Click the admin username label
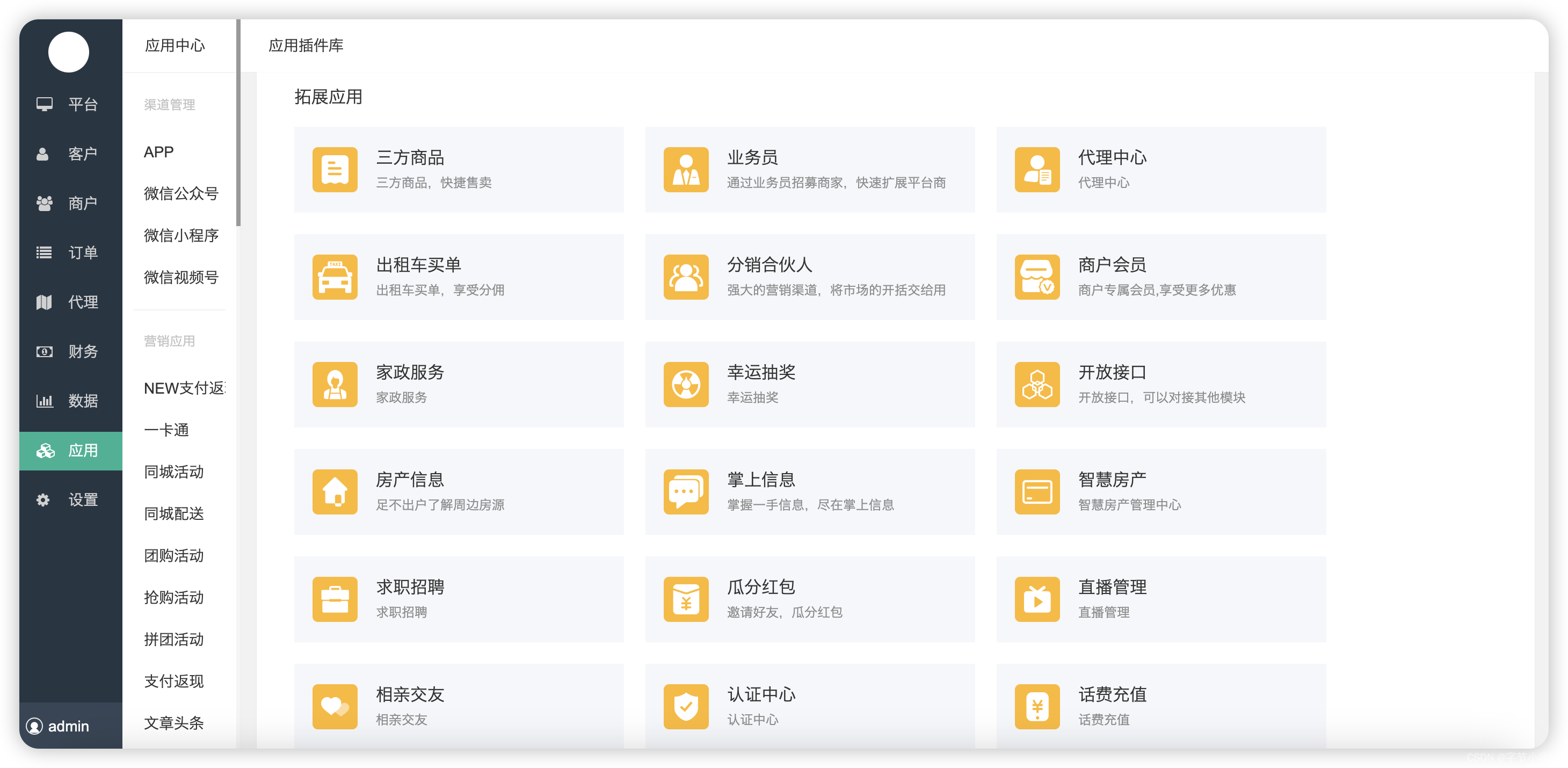 pyautogui.click(x=69, y=727)
